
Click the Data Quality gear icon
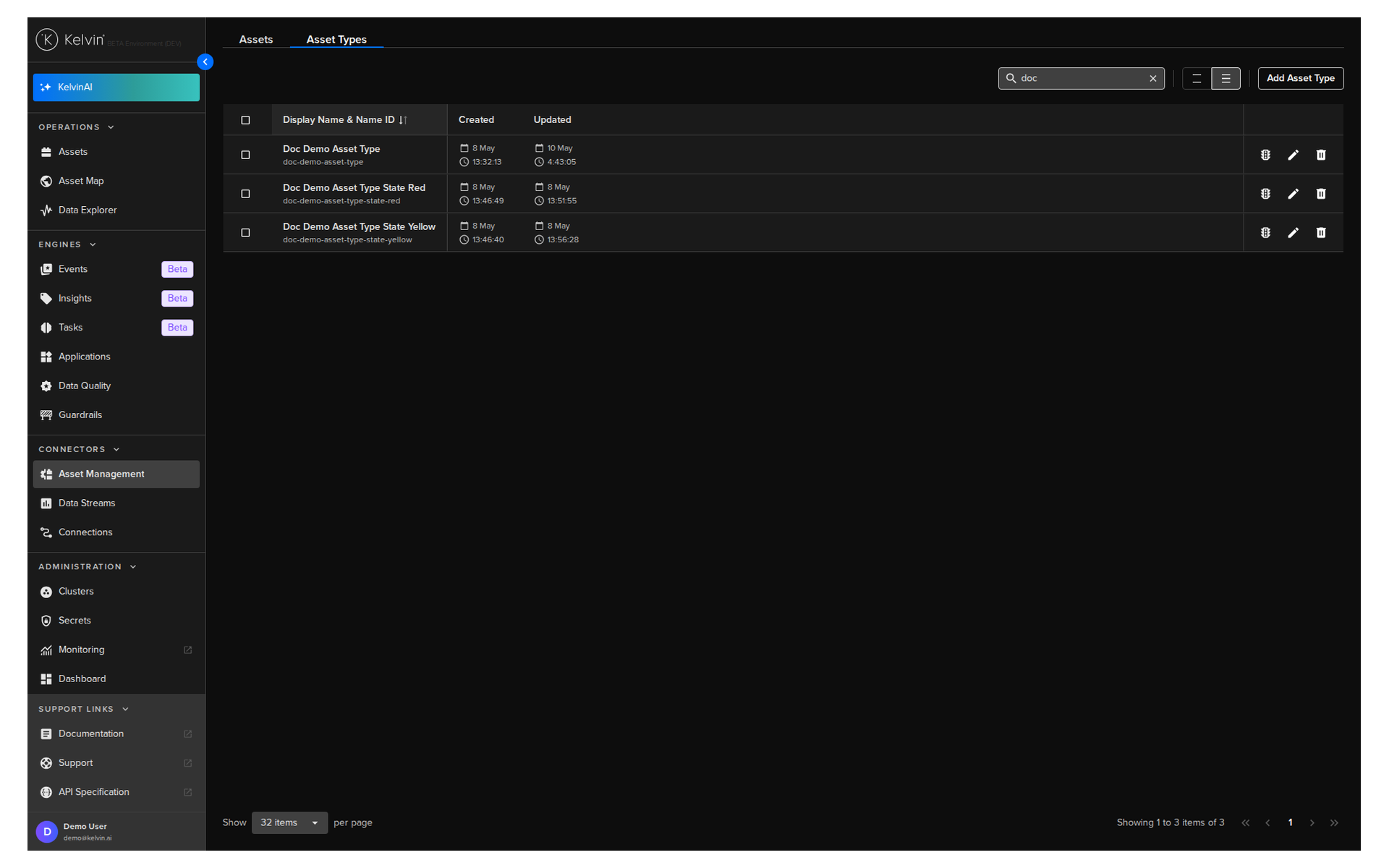(x=46, y=386)
